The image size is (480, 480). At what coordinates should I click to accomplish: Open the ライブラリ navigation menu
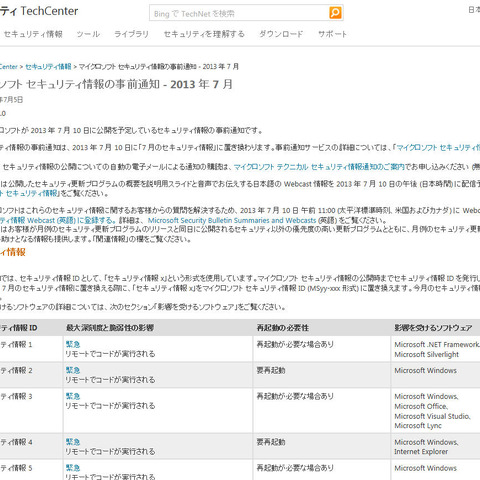(x=131, y=34)
